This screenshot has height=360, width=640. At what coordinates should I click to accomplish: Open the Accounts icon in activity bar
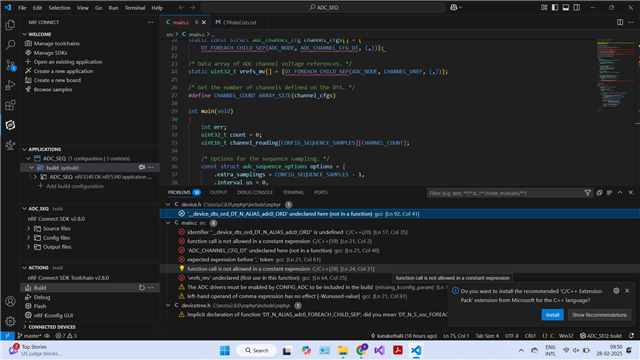coord(10,302)
